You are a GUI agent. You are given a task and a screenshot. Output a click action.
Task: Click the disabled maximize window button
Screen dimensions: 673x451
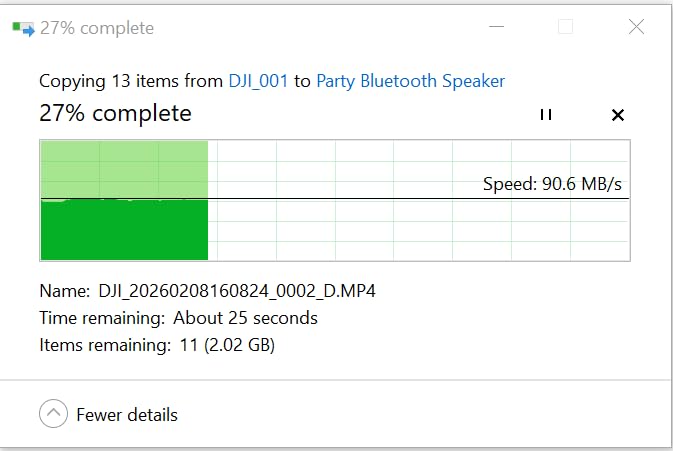tap(565, 28)
